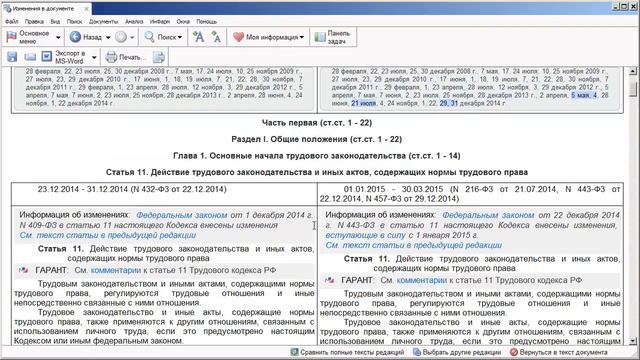Viewport: 640px width, 360px height.
Task: Open вступающие в силу link
Action: [x=365, y=236]
